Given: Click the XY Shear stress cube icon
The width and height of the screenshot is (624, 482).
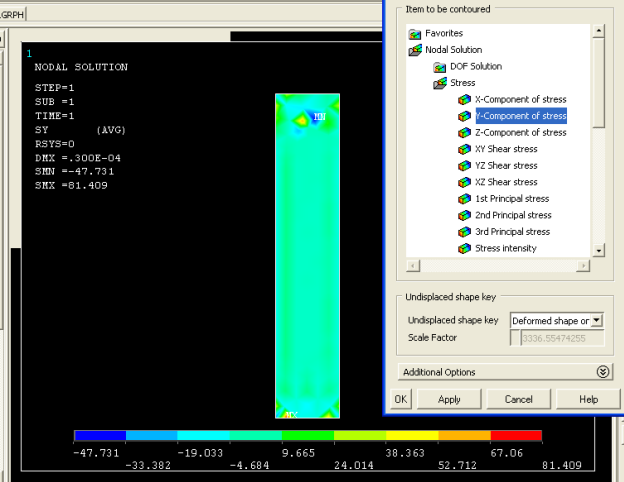Looking at the screenshot, I should pyautogui.click(x=464, y=149).
